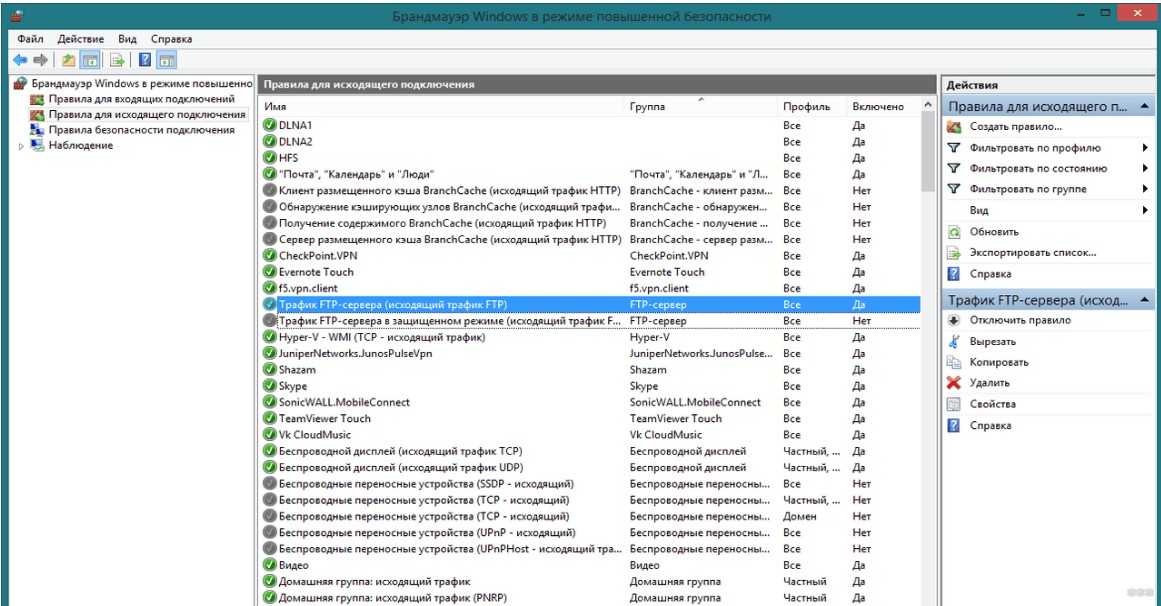This screenshot has height=606, width=1161.
Task: Click the Обновить refresh icon
Action: (x=954, y=232)
